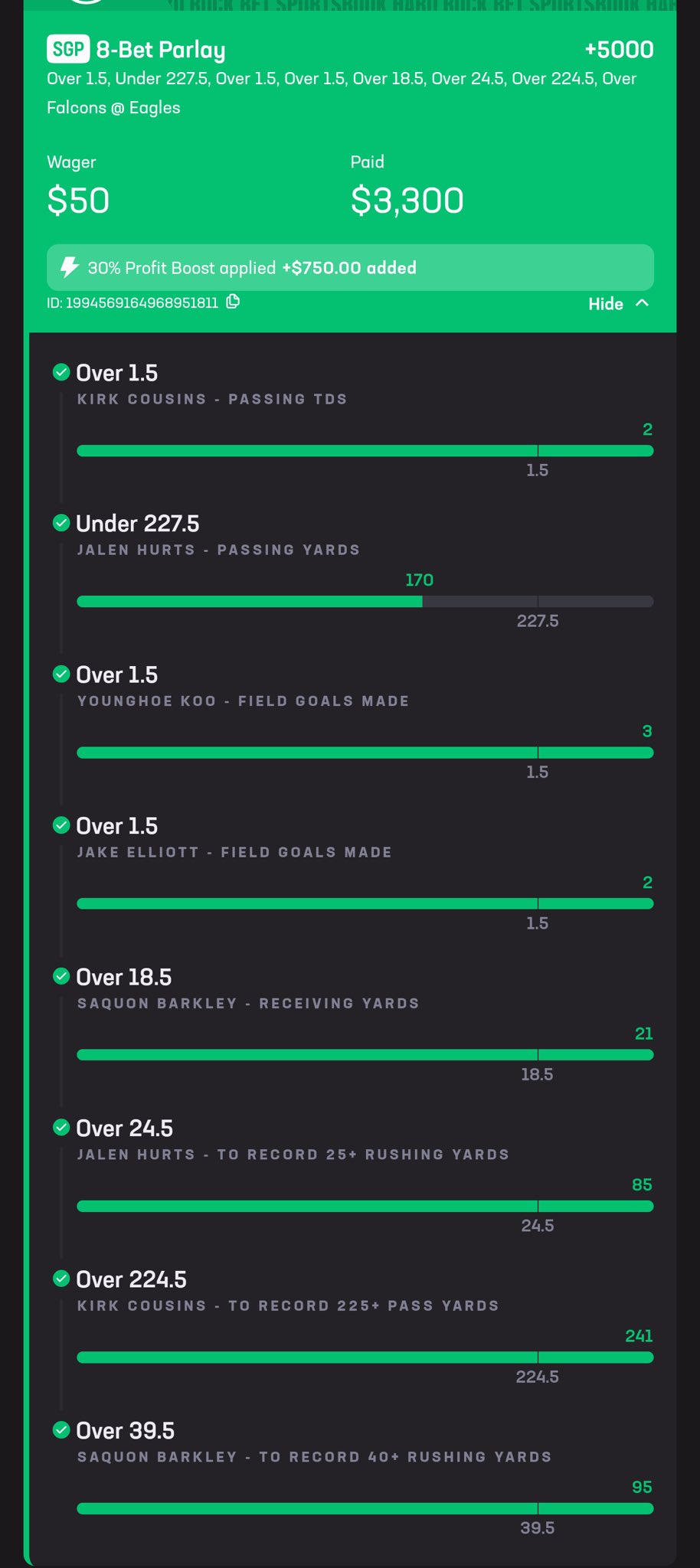Click the check icon beside Over 24.5
The image size is (700, 1568).
click(x=61, y=1127)
